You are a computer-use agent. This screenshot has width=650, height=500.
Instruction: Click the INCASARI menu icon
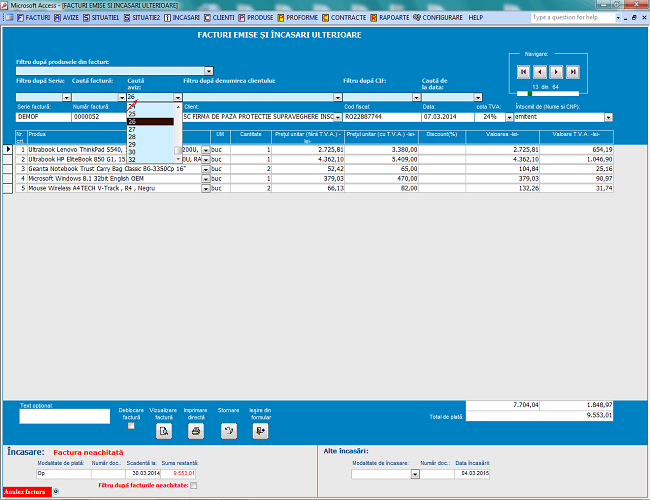tap(167, 18)
